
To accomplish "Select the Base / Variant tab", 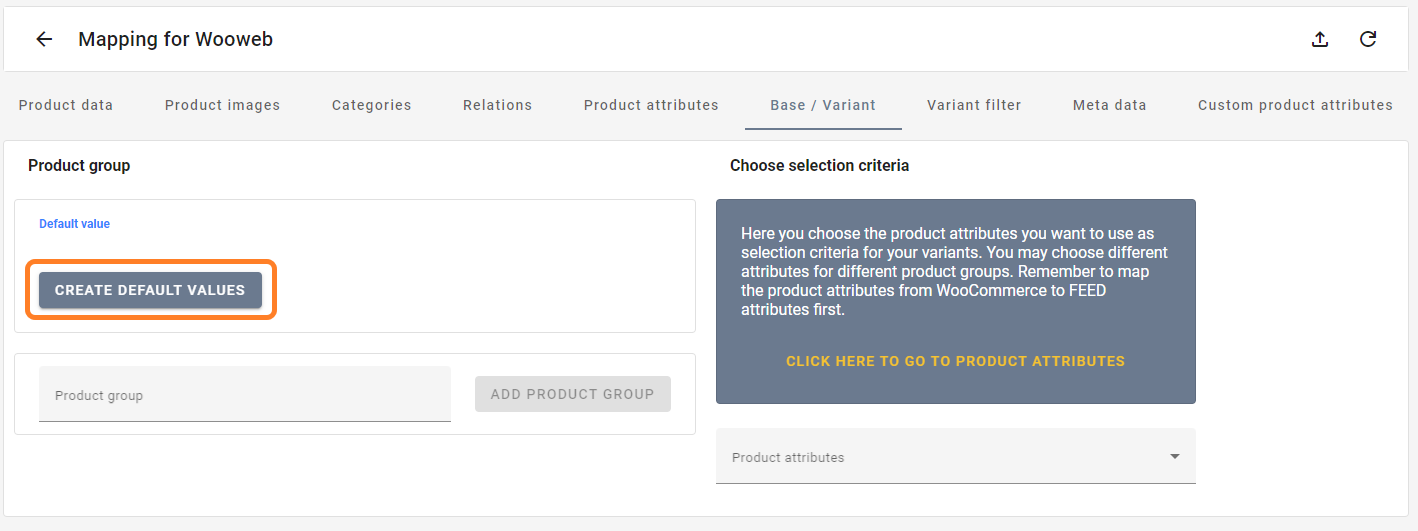I will tap(823, 105).
